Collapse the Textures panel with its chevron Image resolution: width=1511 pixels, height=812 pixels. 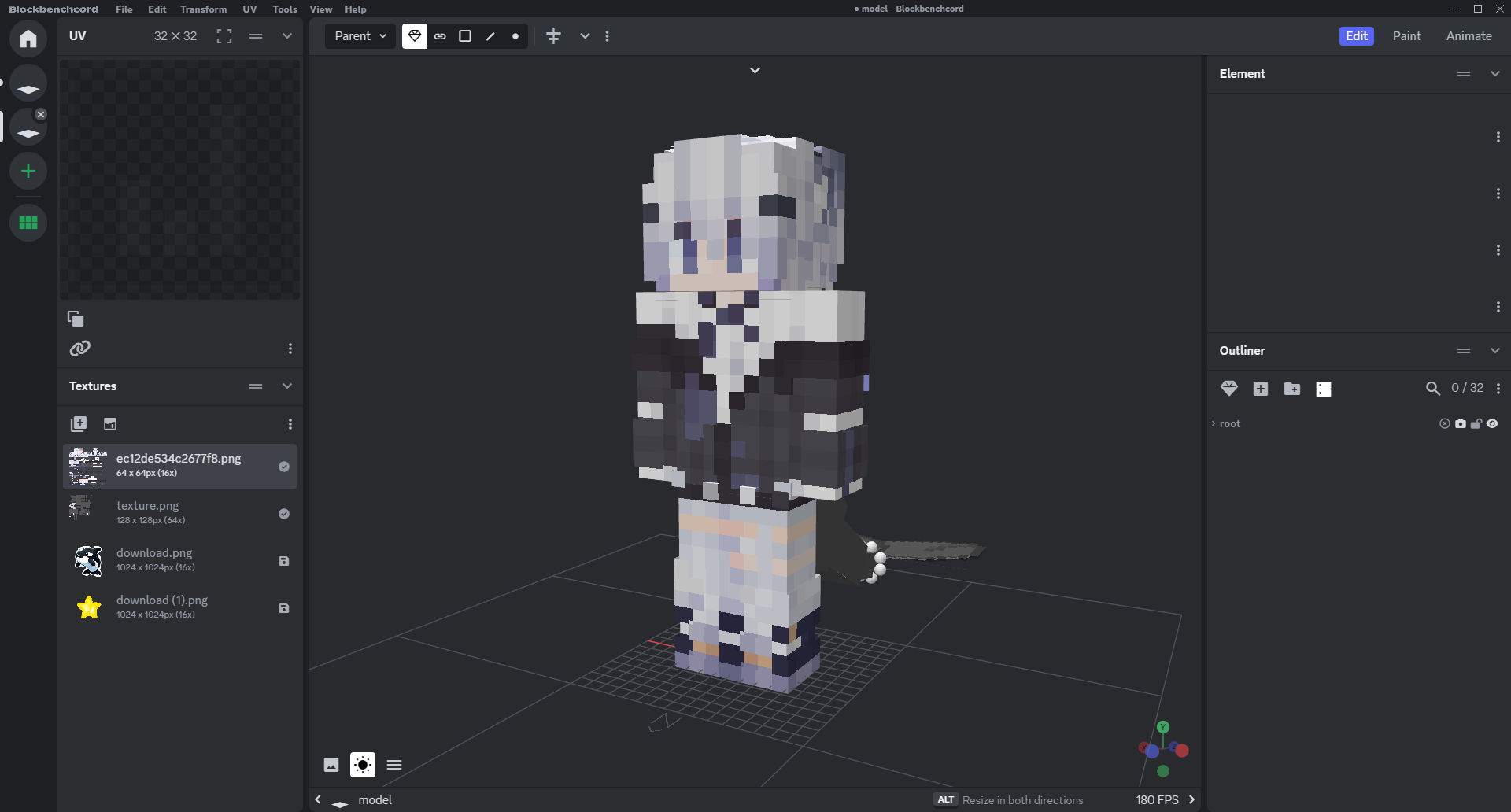pos(287,386)
